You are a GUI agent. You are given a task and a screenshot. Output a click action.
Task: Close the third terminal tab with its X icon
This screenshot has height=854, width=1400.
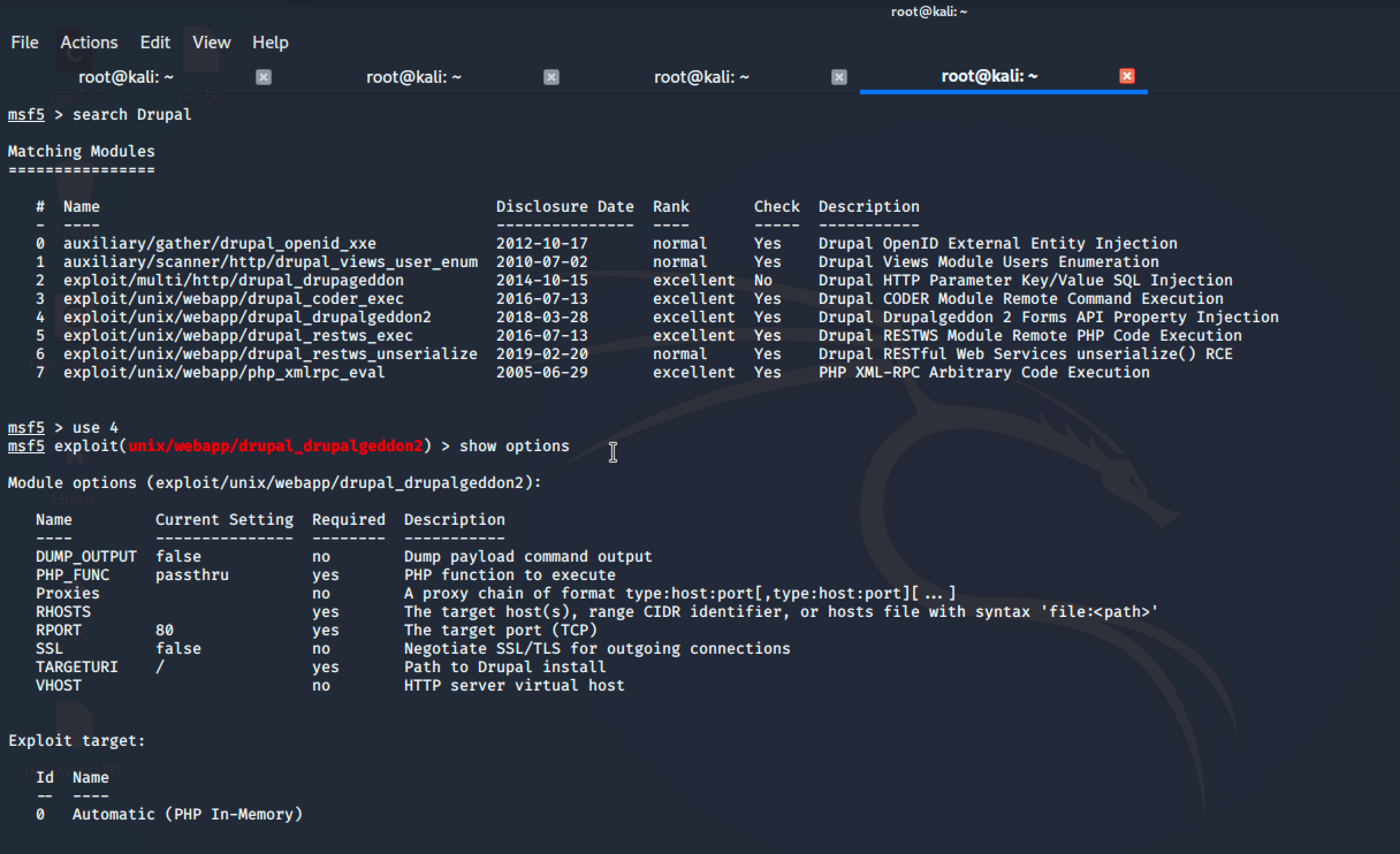click(839, 77)
